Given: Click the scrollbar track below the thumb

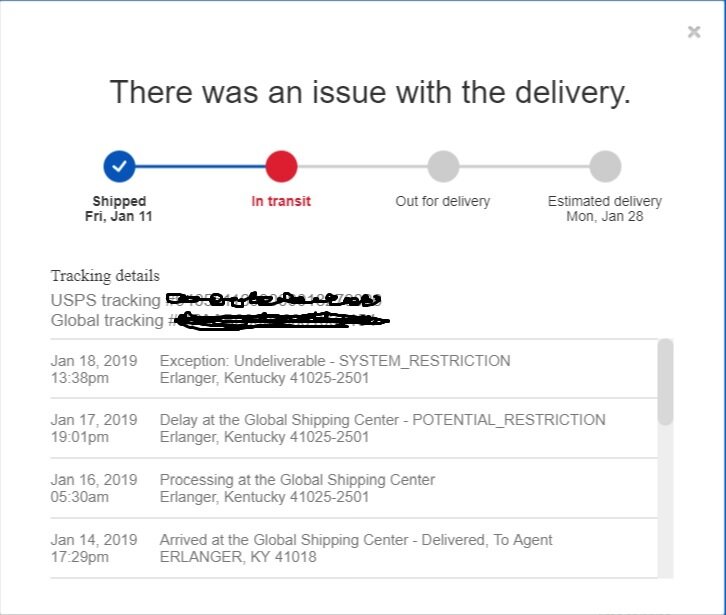Looking at the screenshot, I should [x=665, y=501].
